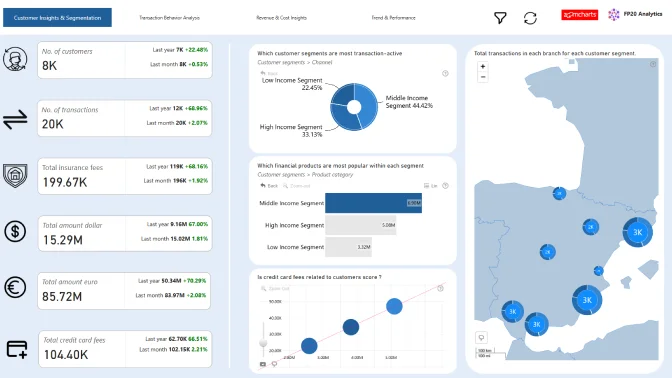Open help icon on donut chart
This screenshot has width=672, height=378.
pos(445,74)
